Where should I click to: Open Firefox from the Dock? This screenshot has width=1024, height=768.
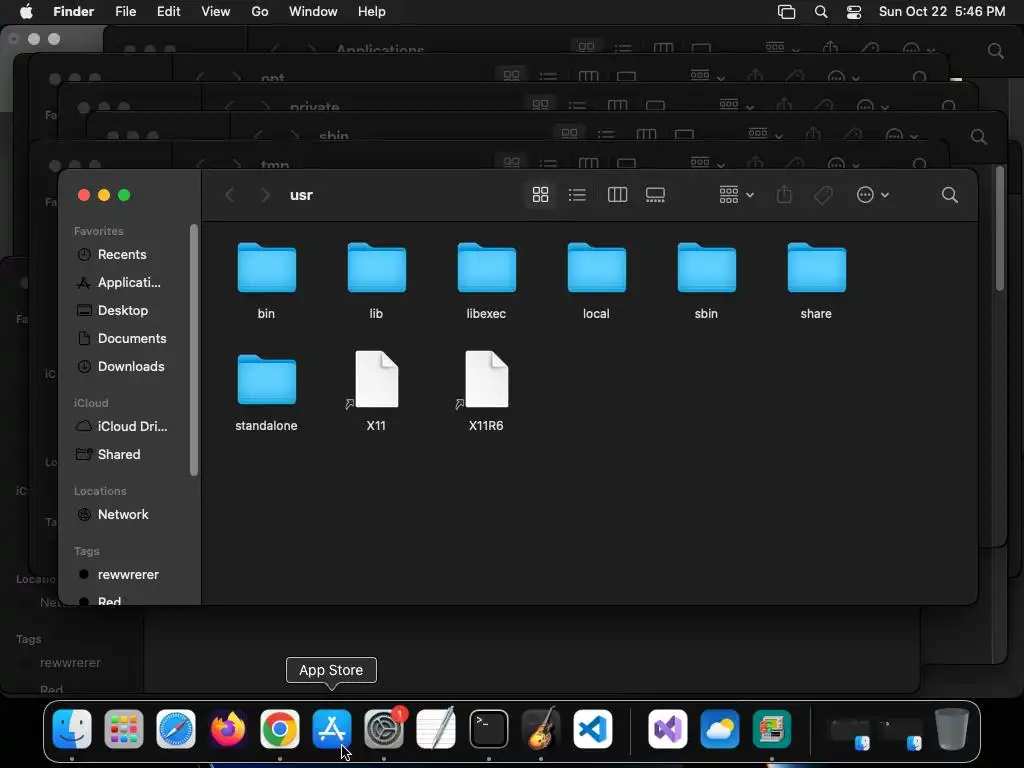tap(228, 729)
